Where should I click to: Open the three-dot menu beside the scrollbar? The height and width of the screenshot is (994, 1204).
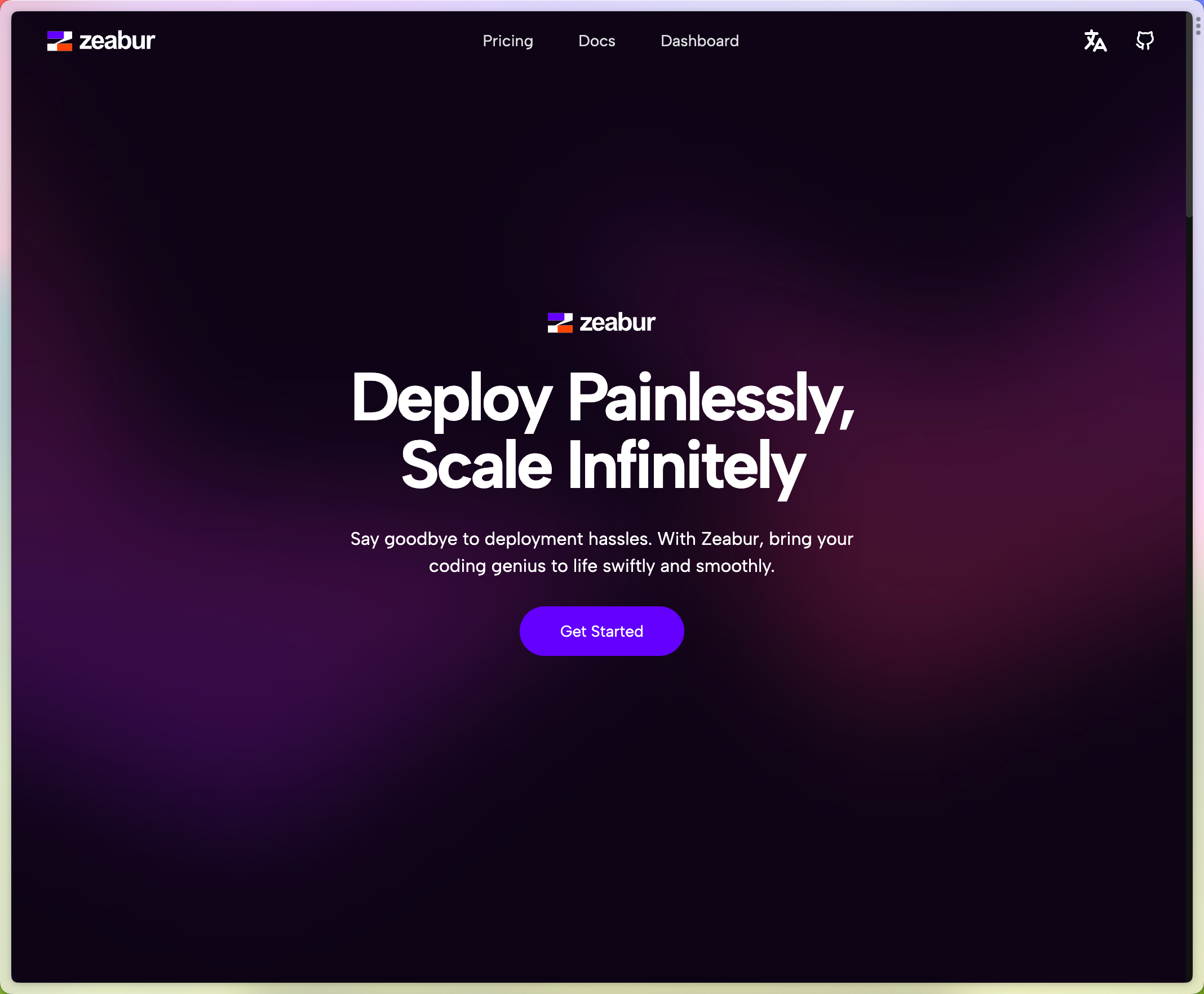point(1198,26)
